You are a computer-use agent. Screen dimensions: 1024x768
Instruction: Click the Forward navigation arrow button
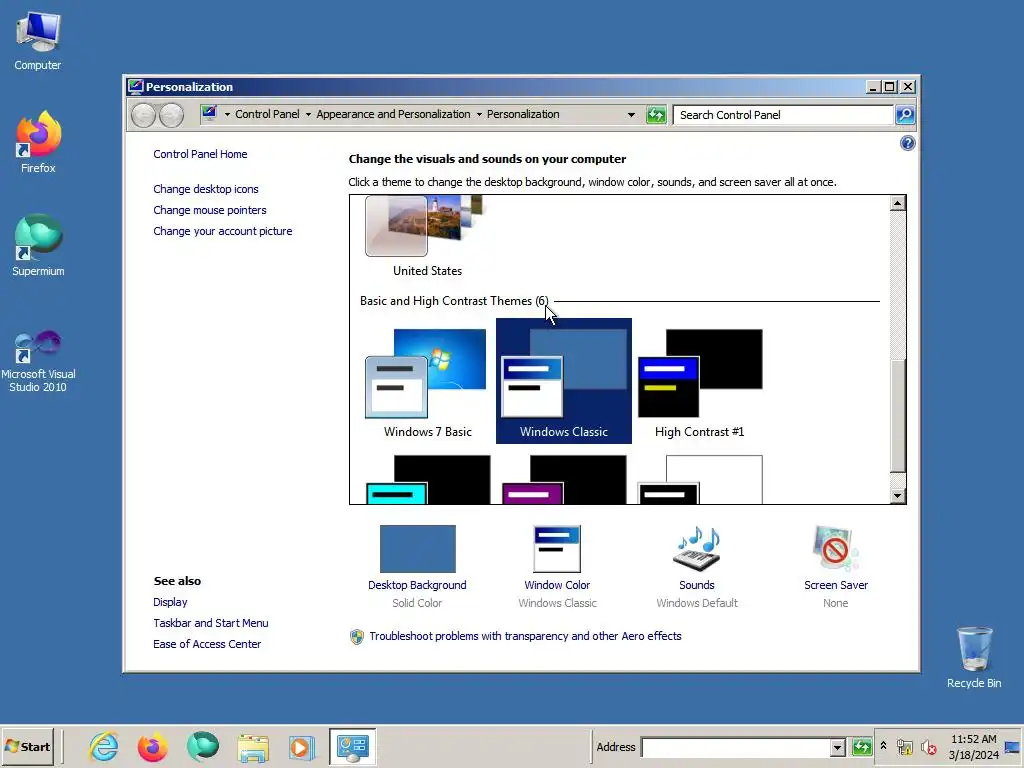[172, 116]
